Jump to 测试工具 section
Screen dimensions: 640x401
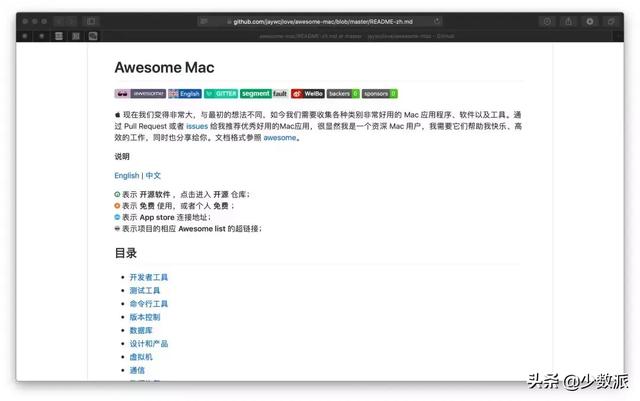click(144, 290)
